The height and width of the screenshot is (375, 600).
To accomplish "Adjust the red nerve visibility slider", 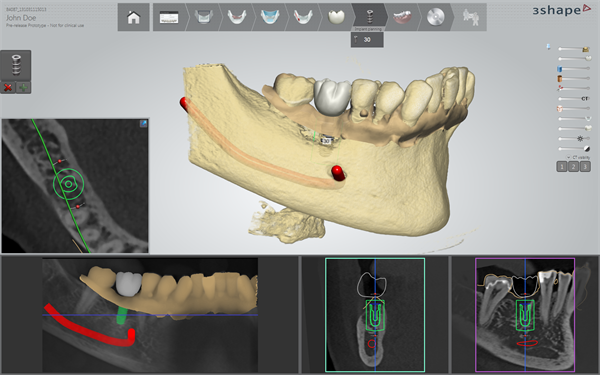I will point(574,88).
